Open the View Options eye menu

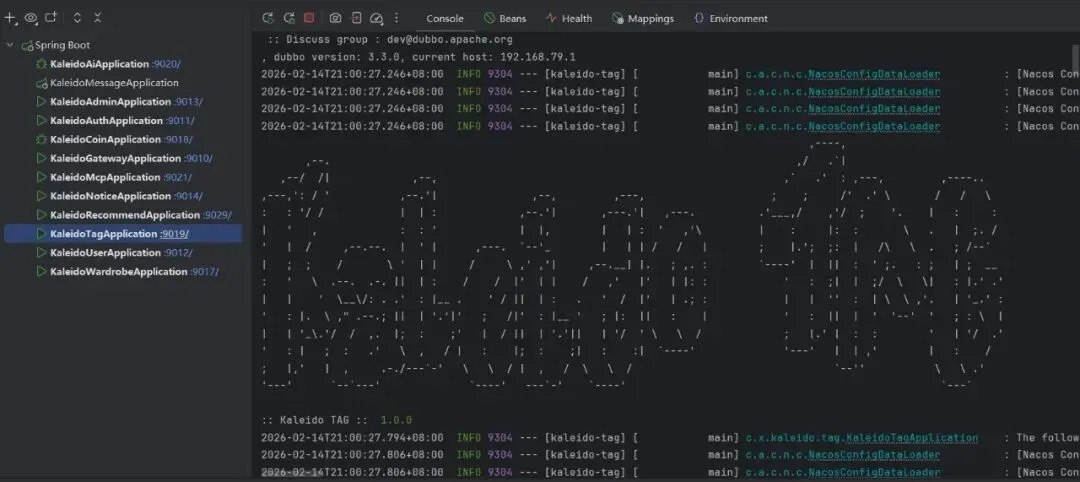click(31, 18)
